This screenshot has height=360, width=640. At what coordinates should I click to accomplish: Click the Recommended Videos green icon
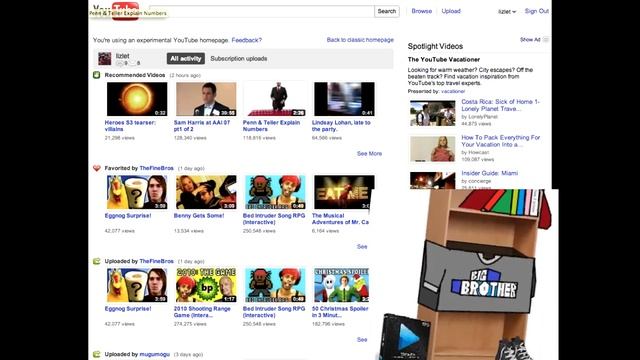(x=97, y=75)
